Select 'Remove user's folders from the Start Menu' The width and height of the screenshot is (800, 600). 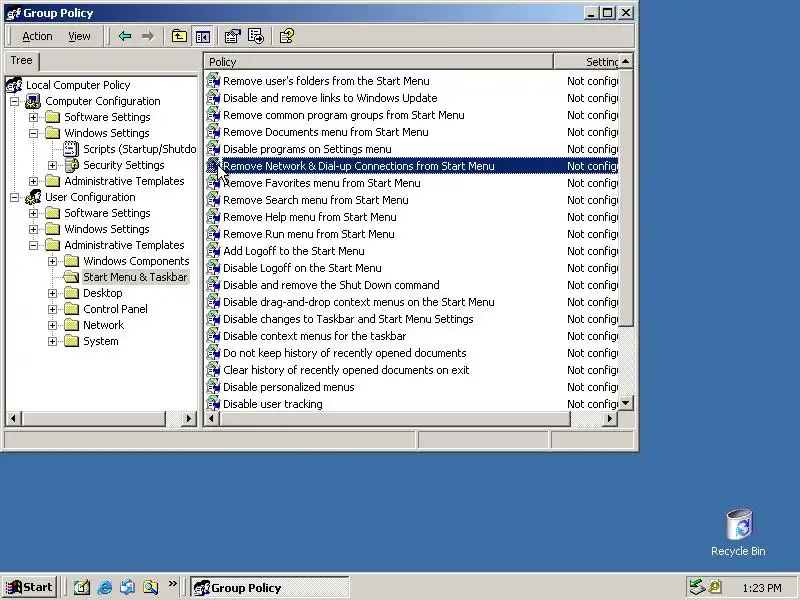[x=326, y=81]
